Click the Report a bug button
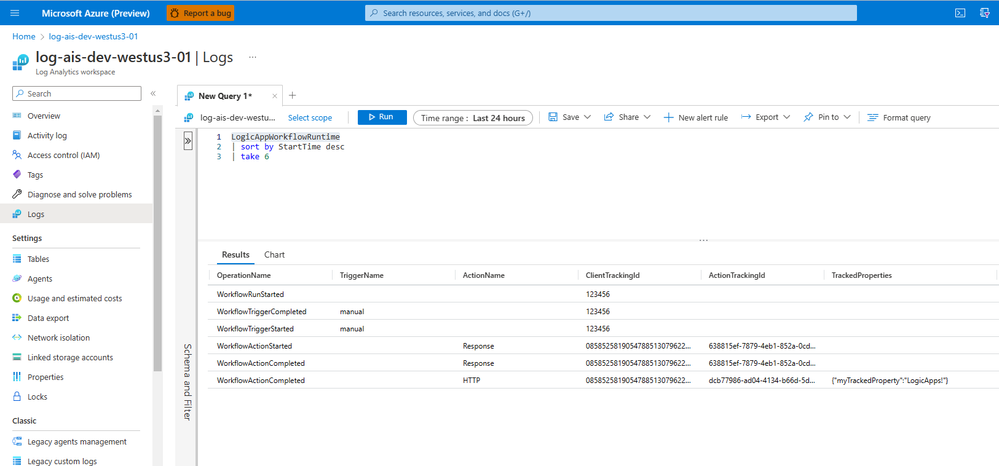 (x=200, y=13)
